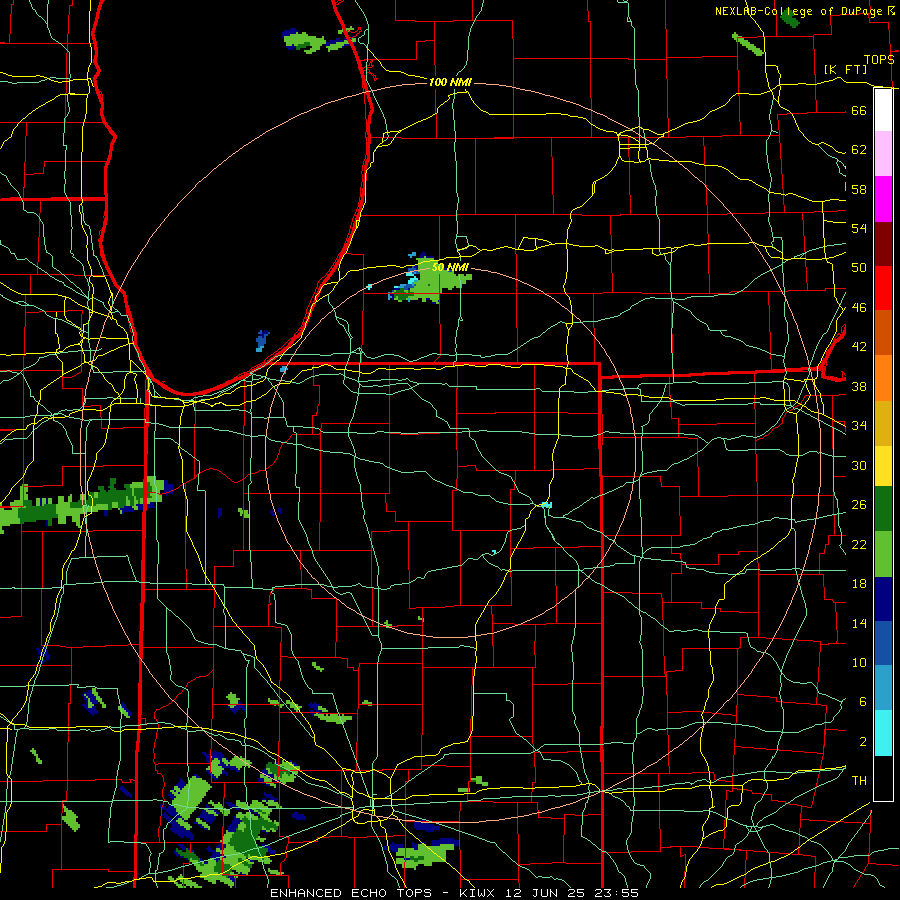Click the TOPS legend title
Image resolution: width=900 pixels, height=900 pixels.
click(879, 59)
